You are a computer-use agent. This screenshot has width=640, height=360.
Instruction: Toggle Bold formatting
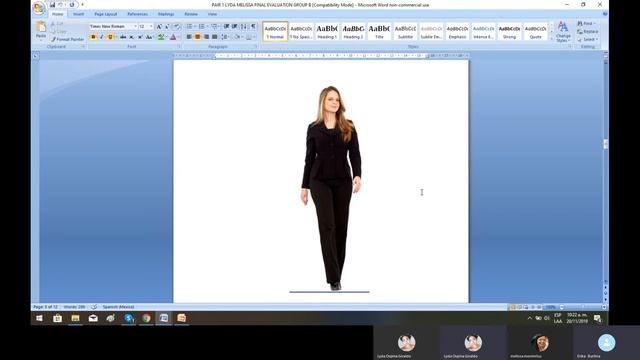(93, 37)
